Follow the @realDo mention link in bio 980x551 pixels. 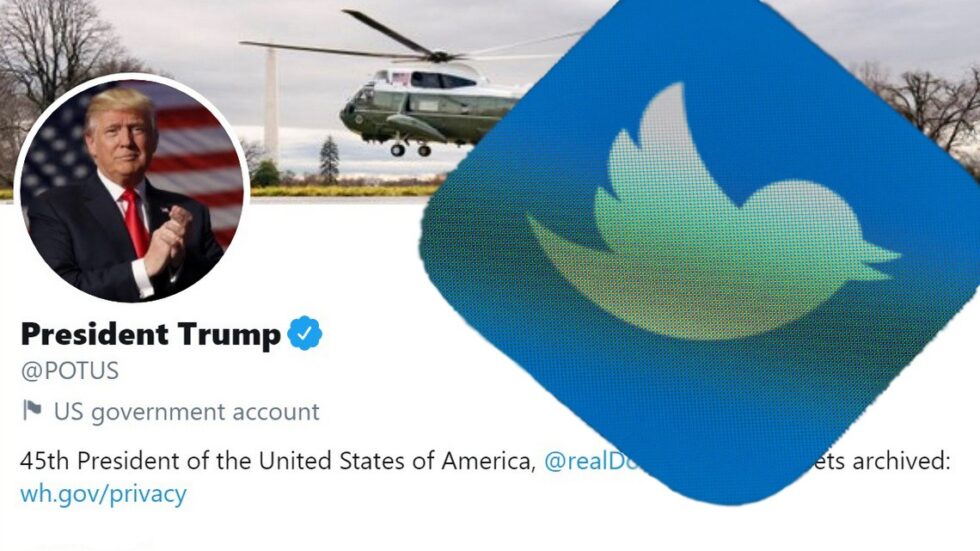[591, 461]
